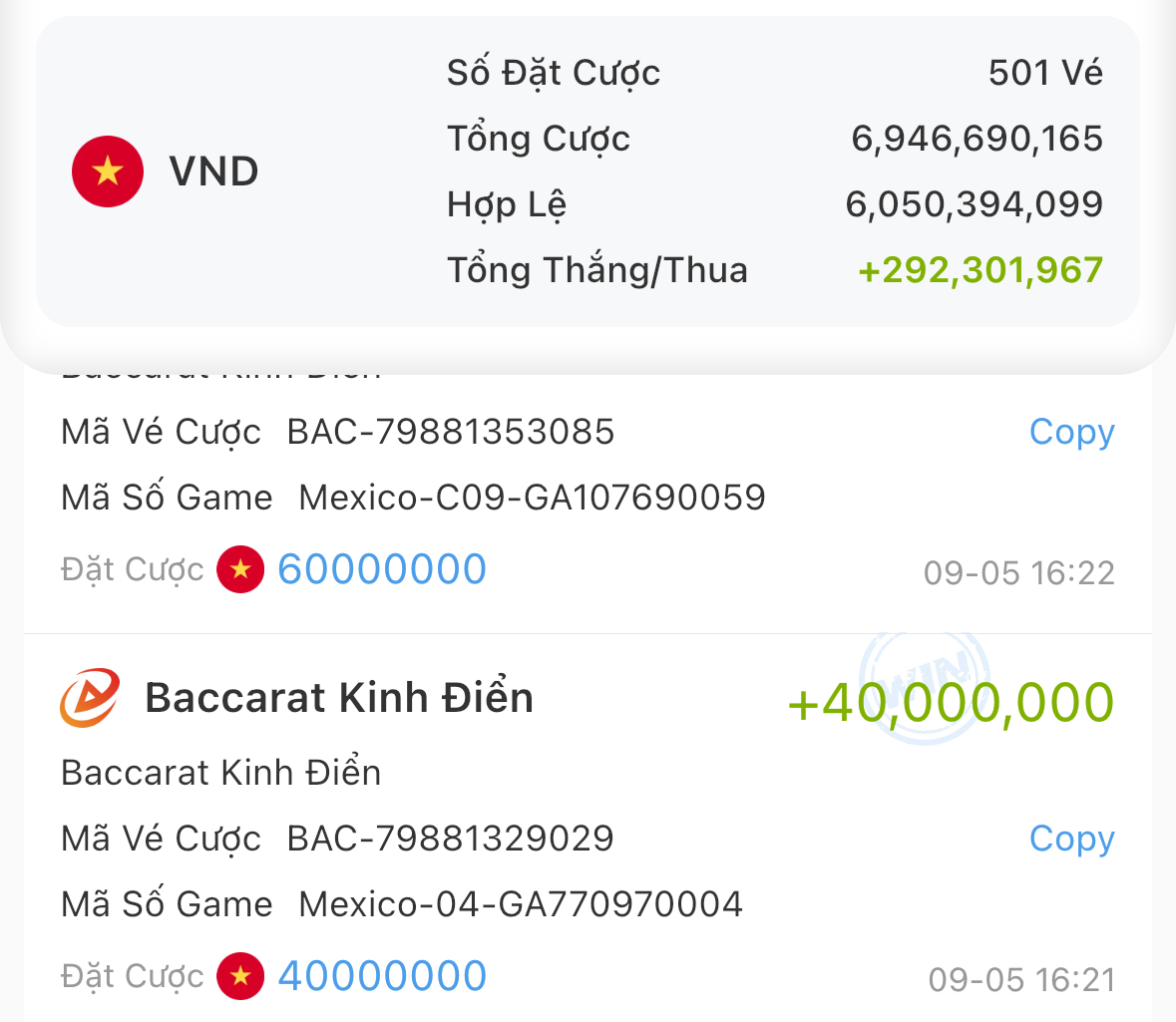Tap the green +292,301,967 win/loss total
The height and width of the screenshot is (1022, 1176).
pos(980,270)
